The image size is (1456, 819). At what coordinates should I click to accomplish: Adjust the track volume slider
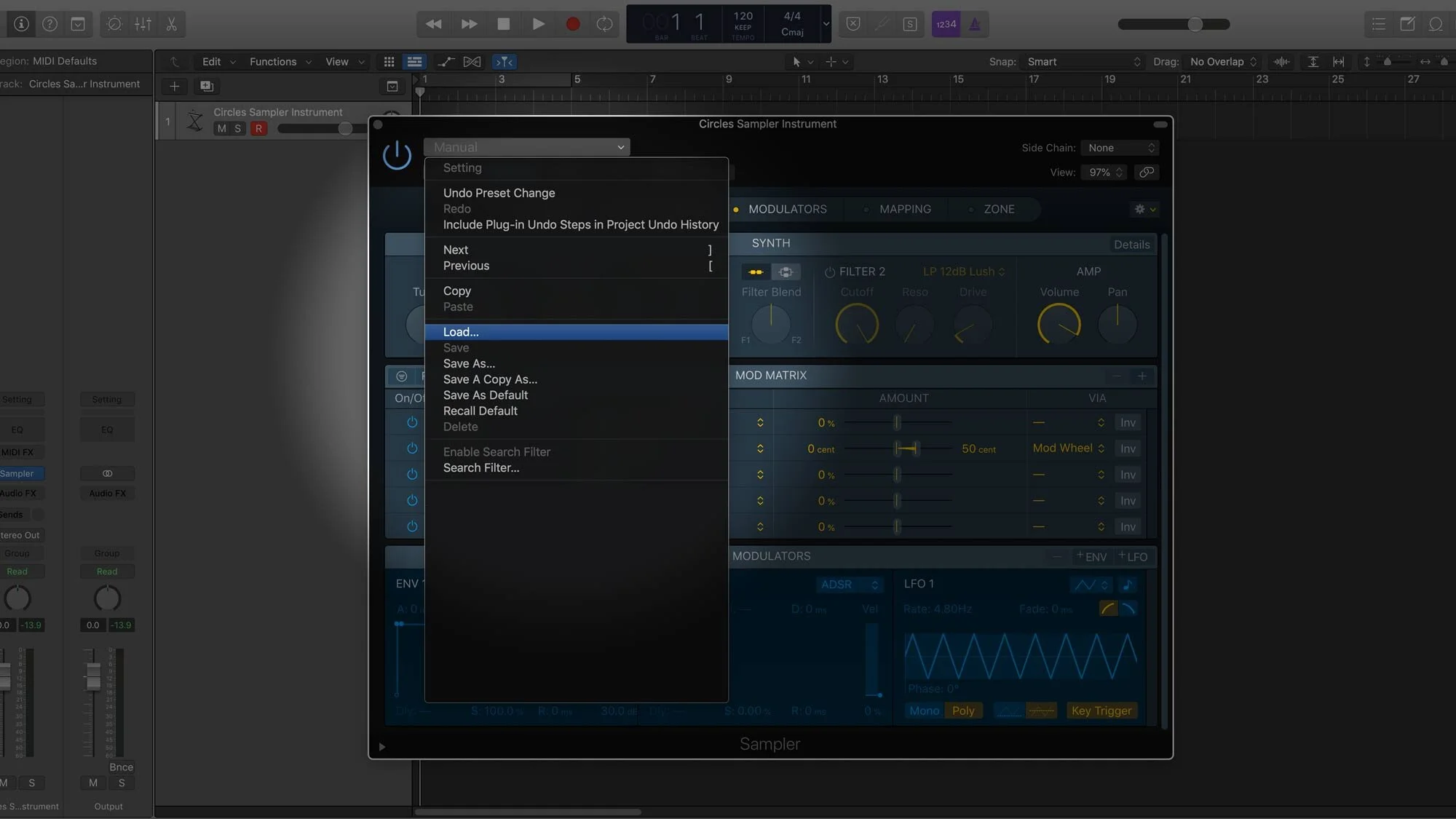[x=345, y=129]
